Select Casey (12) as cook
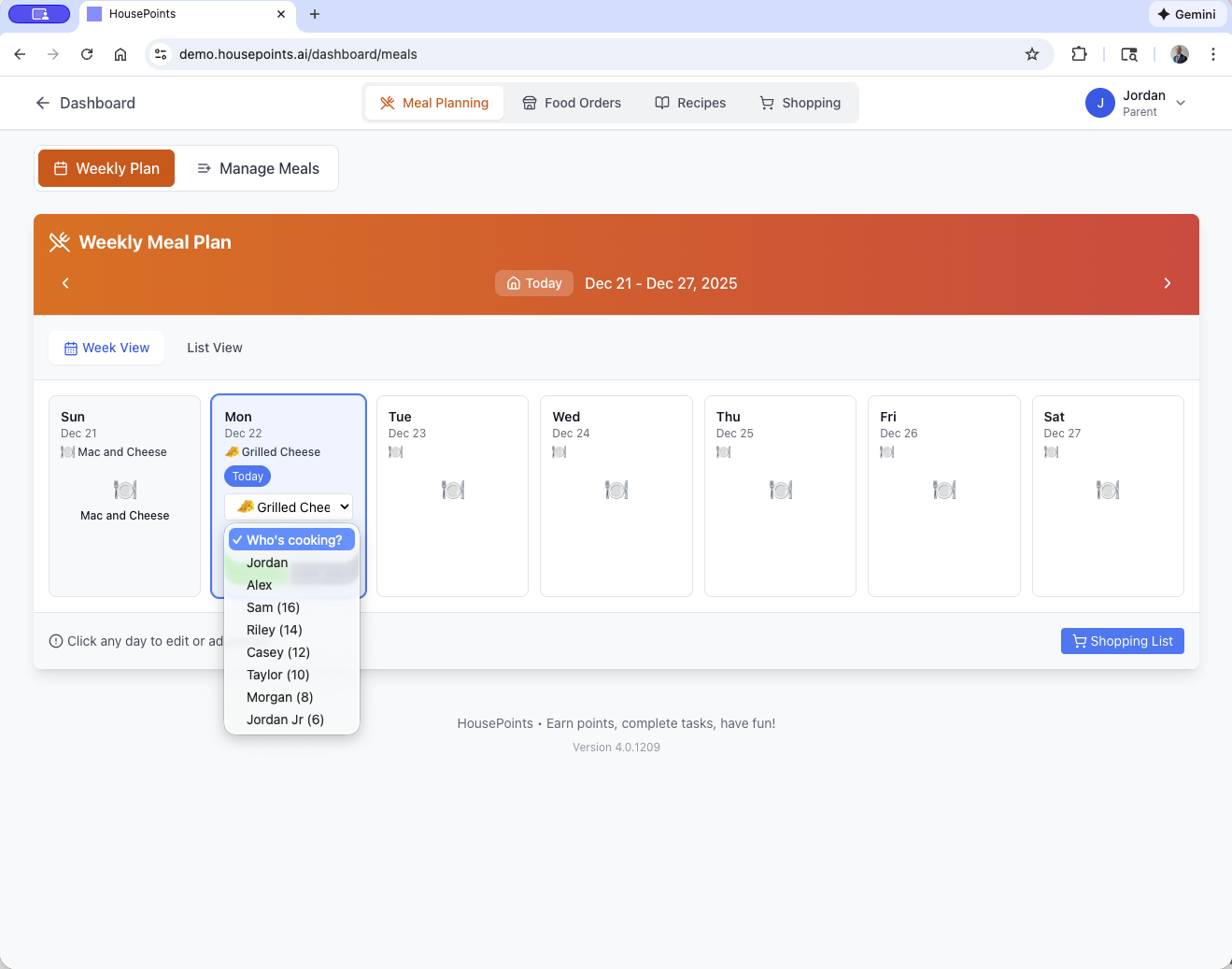The height and width of the screenshot is (969, 1232). click(291, 652)
